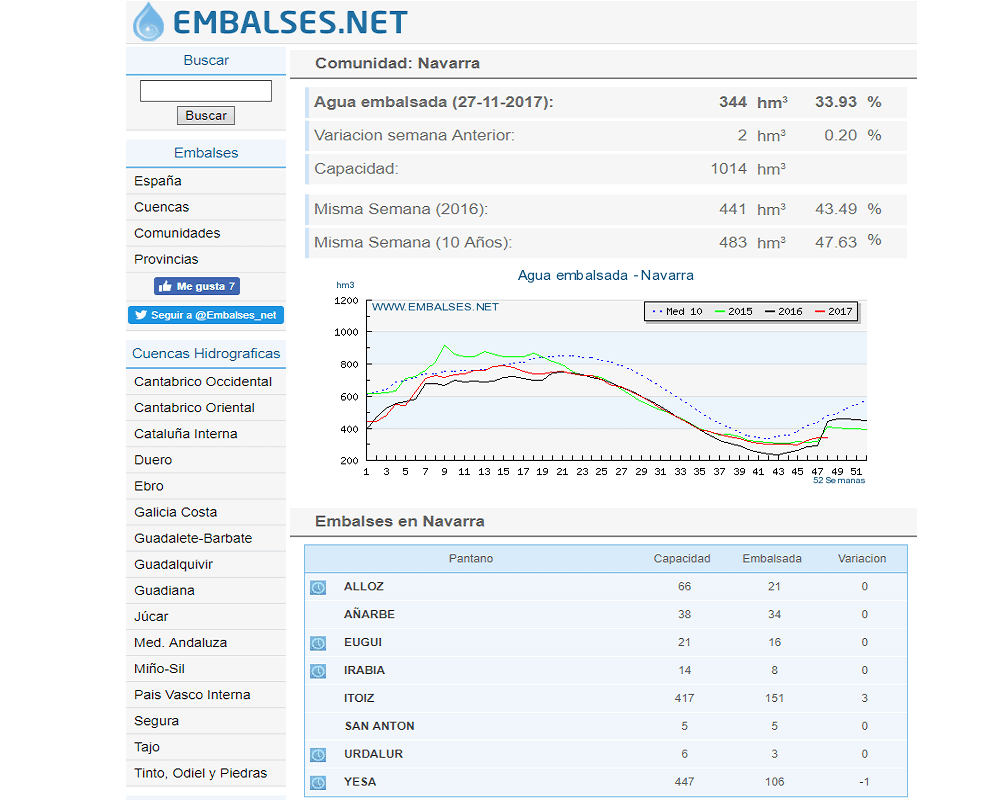
Task: Click the Embalses.net water drop logo
Action: (150, 22)
